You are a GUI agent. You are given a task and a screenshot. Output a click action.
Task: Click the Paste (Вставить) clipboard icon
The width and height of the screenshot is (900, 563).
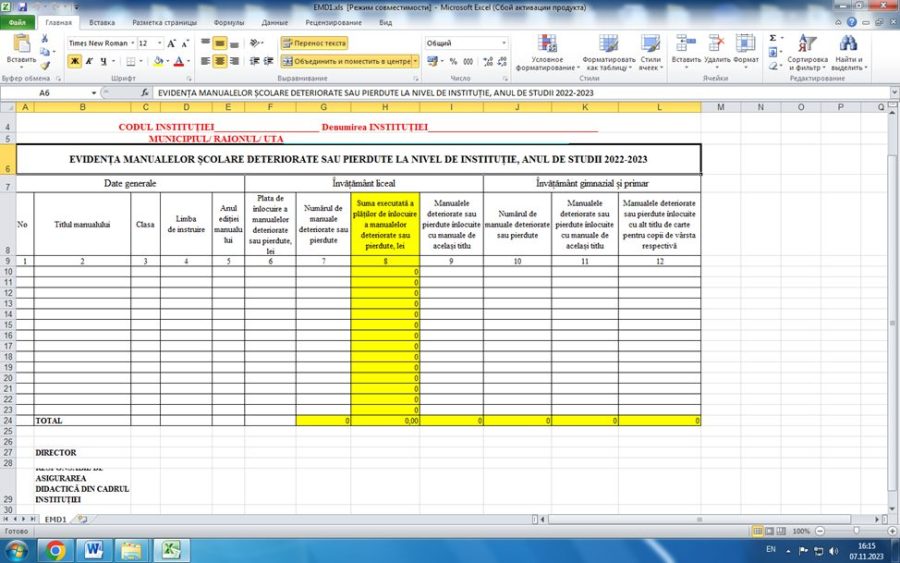click(21, 44)
